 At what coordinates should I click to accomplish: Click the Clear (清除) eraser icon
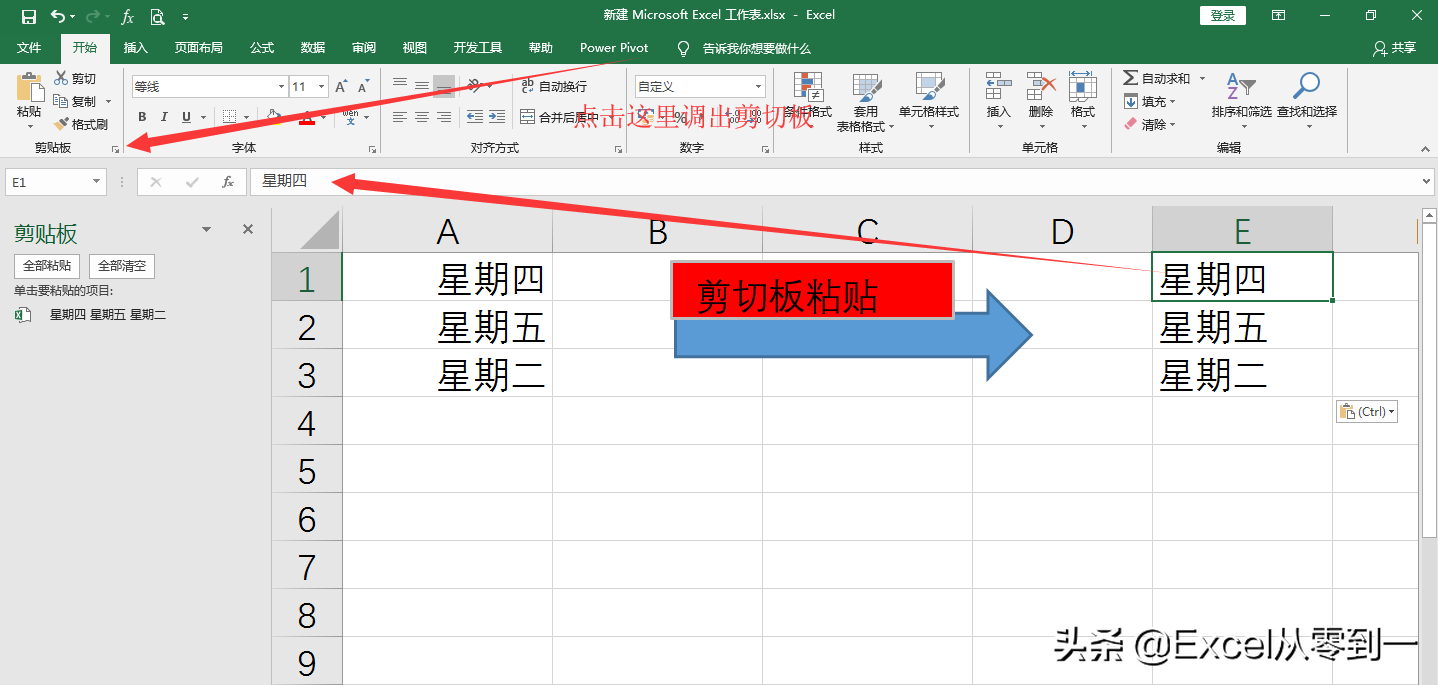click(x=1131, y=124)
